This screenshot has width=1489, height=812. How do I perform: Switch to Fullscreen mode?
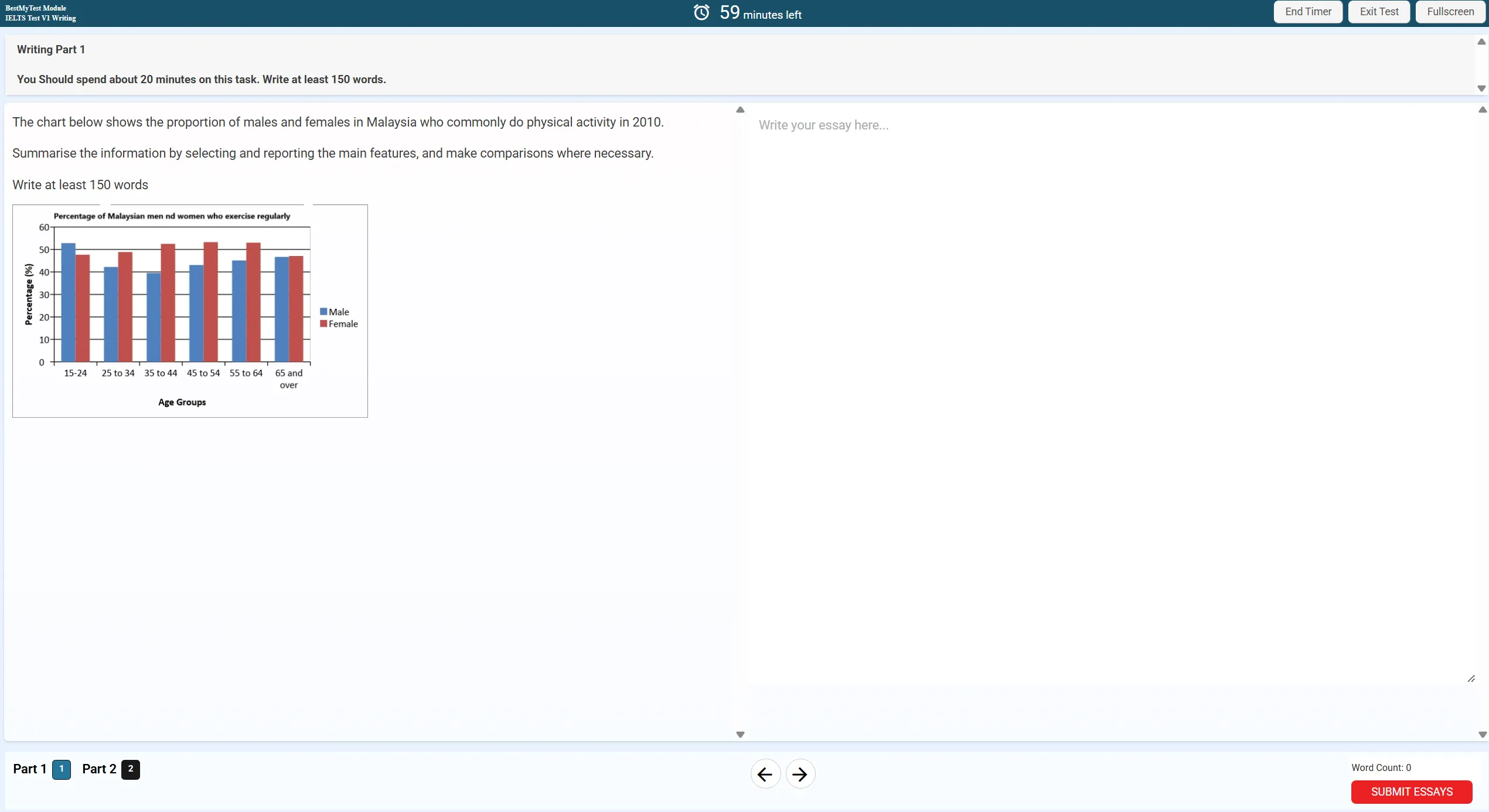(1450, 12)
